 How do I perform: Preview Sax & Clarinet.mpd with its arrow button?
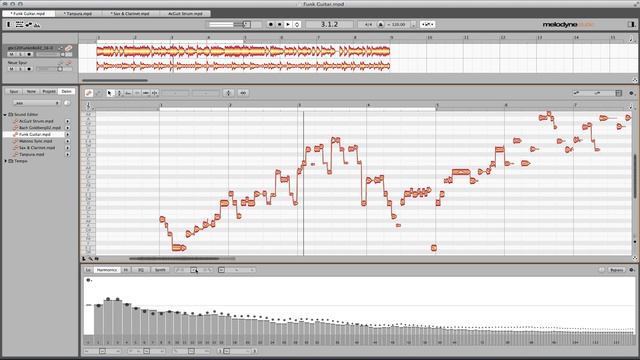pos(67,148)
